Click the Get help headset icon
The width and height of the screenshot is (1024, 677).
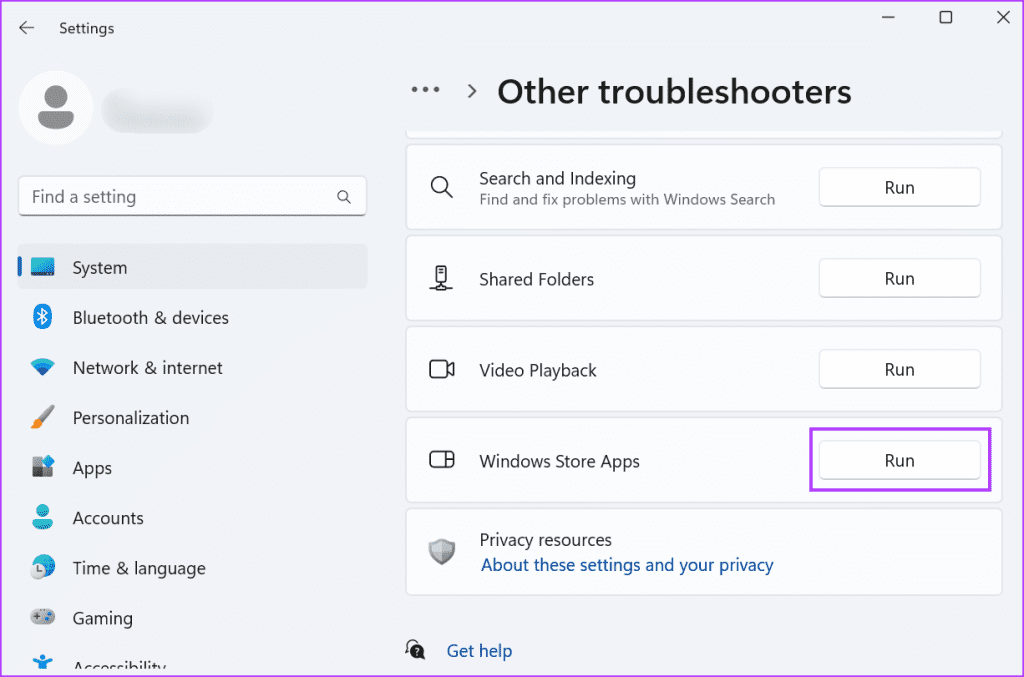pos(415,650)
